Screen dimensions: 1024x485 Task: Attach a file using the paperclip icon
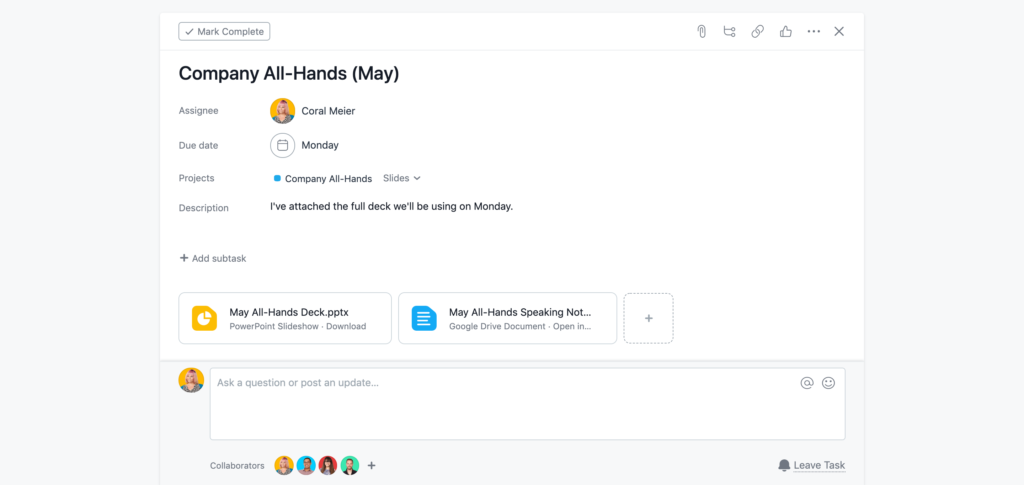click(x=701, y=31)
